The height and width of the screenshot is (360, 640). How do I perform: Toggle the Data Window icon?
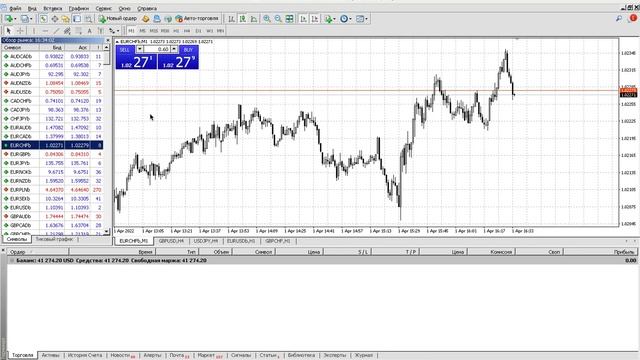click(54, 19)
